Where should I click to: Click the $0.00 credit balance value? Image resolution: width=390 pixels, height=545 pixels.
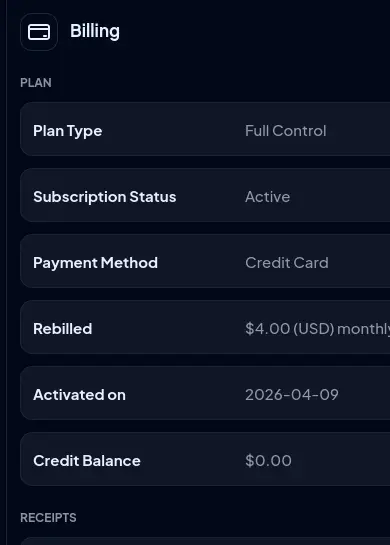pos(268,461)
